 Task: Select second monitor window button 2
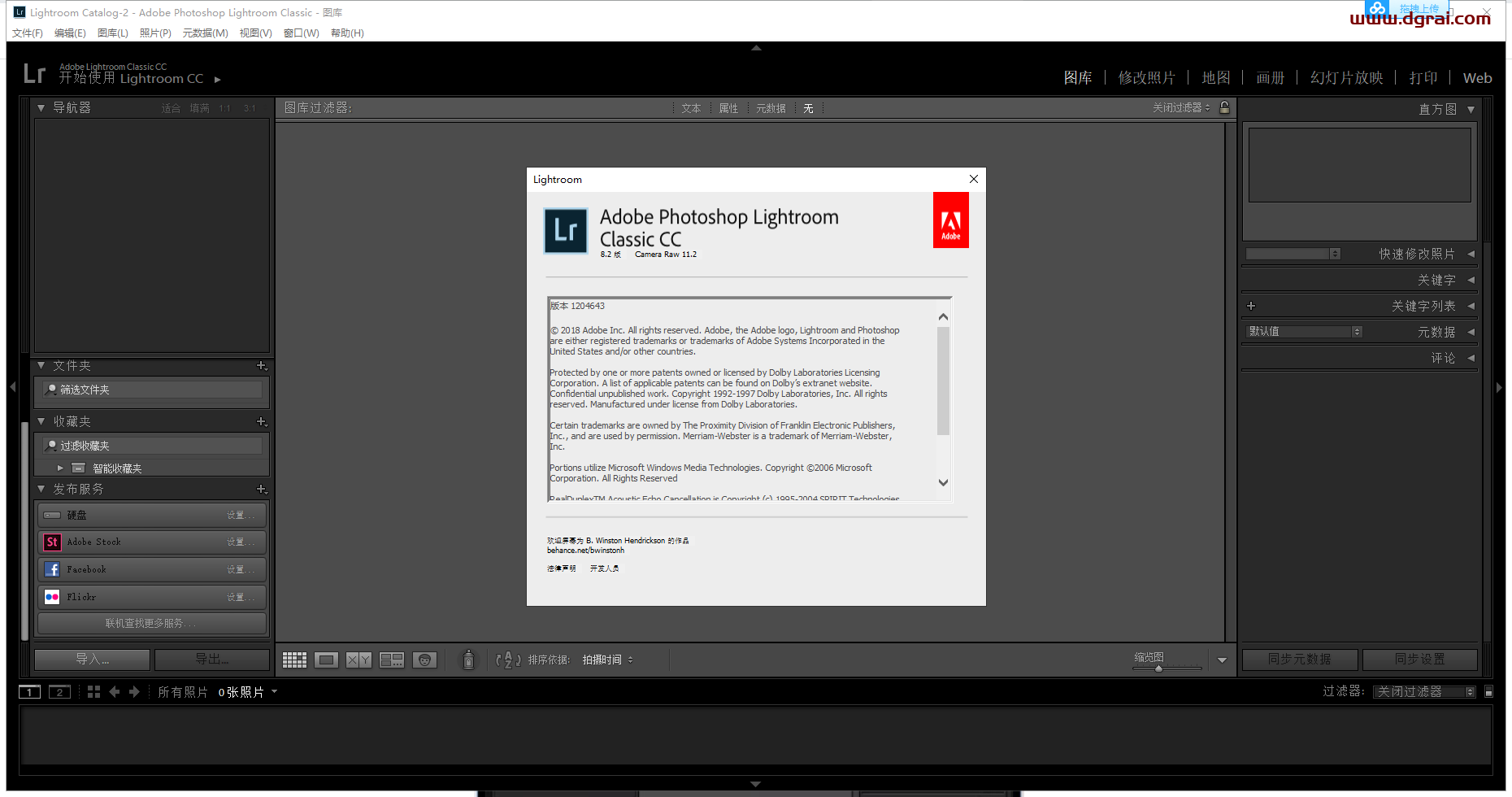click(x=59, y=692)
